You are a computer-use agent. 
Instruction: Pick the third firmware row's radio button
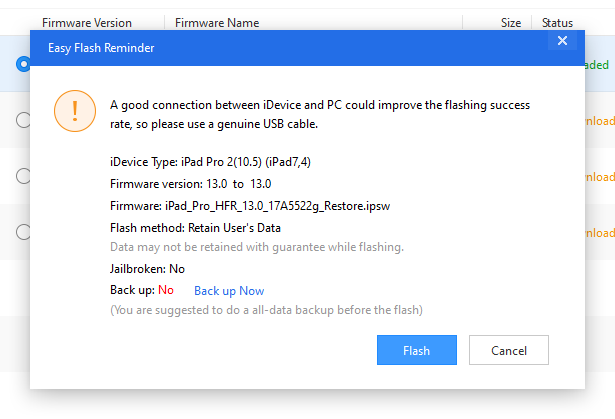pyautogui.click(x=23, y=176)
